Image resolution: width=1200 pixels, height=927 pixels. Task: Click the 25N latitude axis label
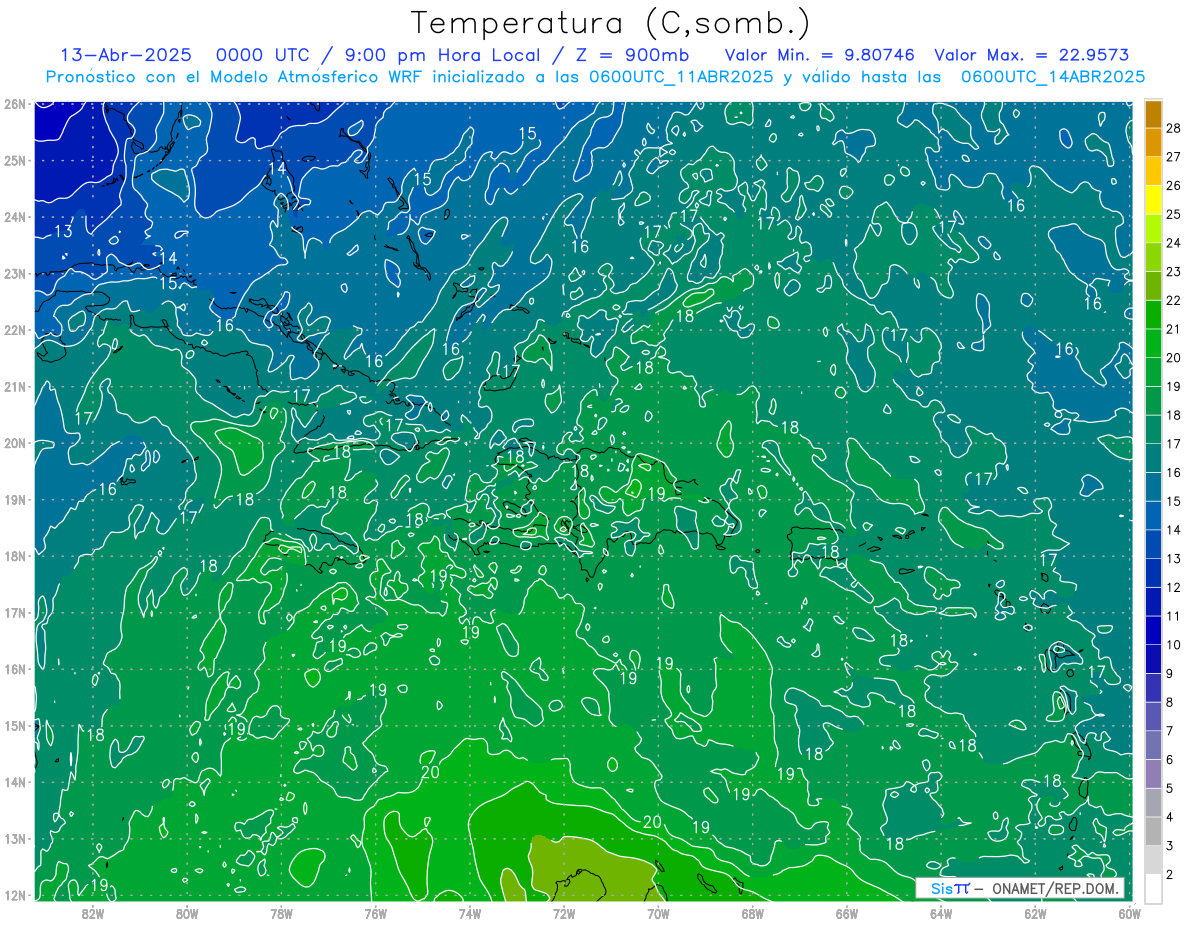(x=14, y=160)
